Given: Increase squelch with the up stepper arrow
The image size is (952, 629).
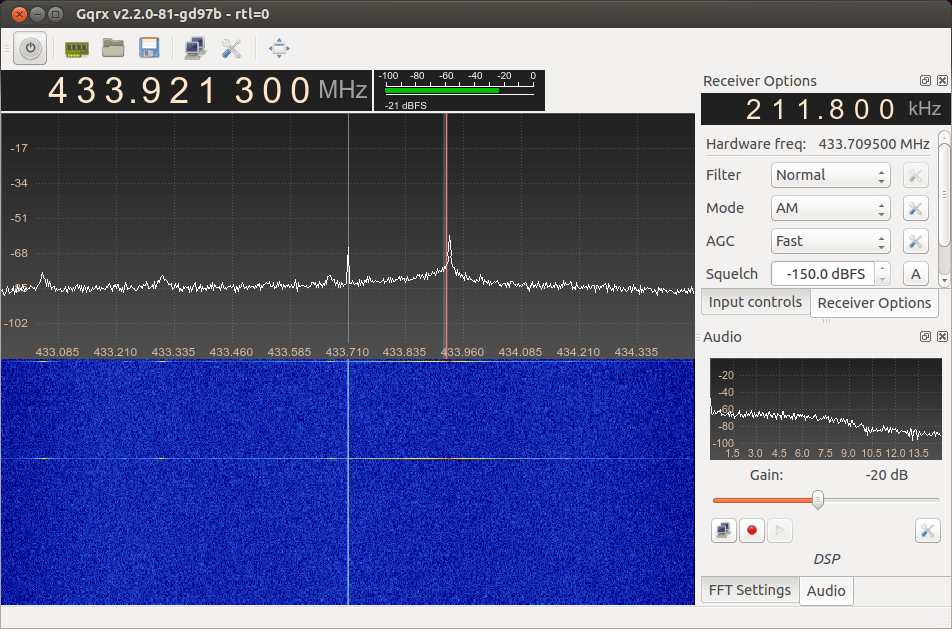Looking at the screenshot, I should click(x=883, y=268).
